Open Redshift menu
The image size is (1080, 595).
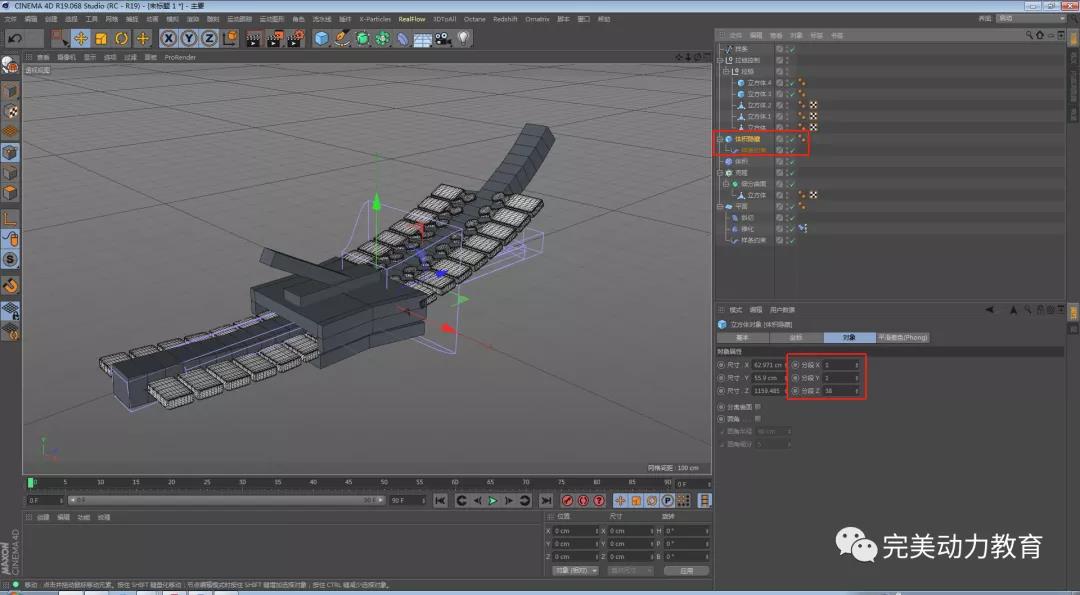click(x=505, y=19)
